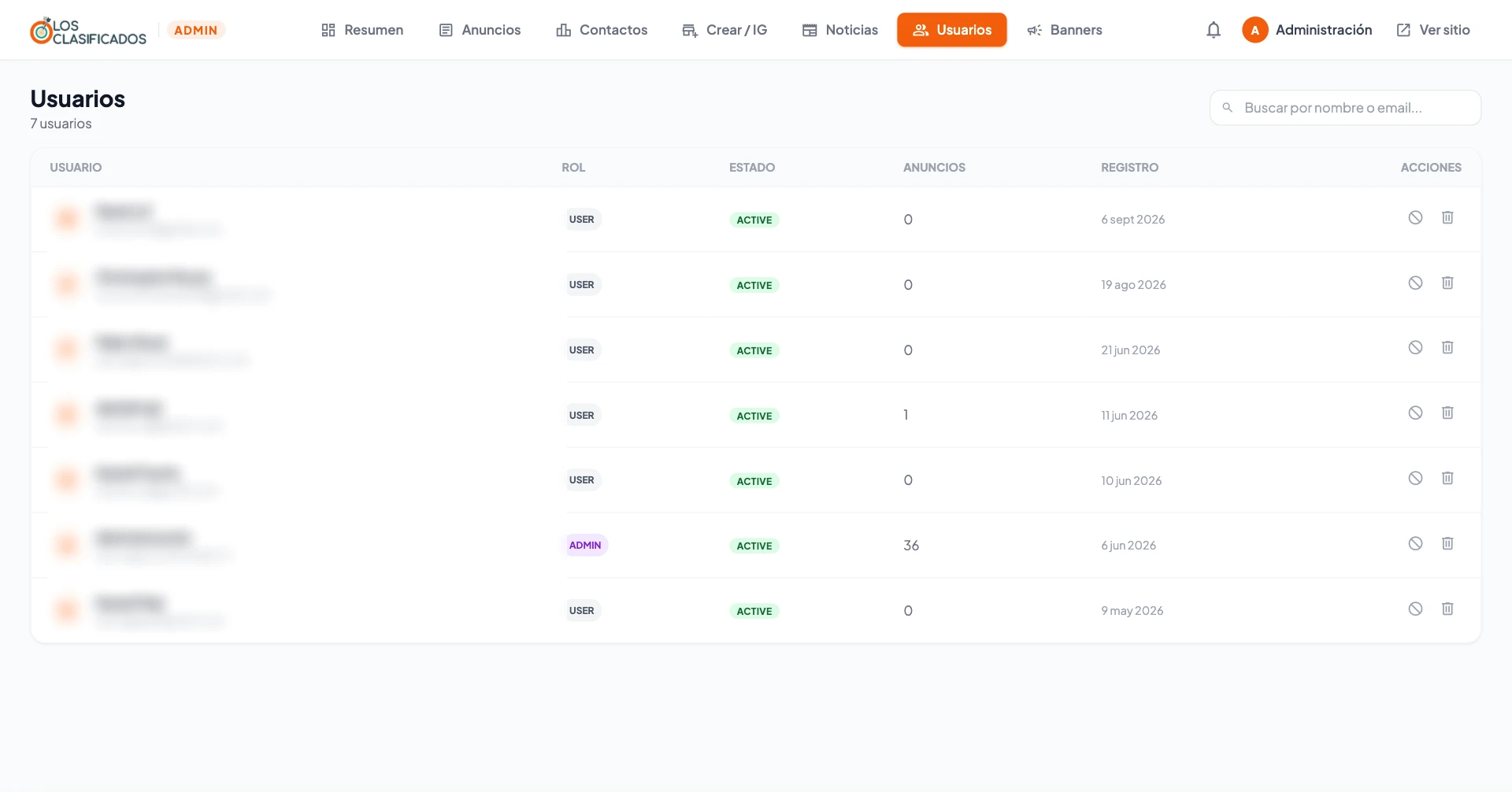Block the user registered 21 jun 2026

click(1415, 348)
